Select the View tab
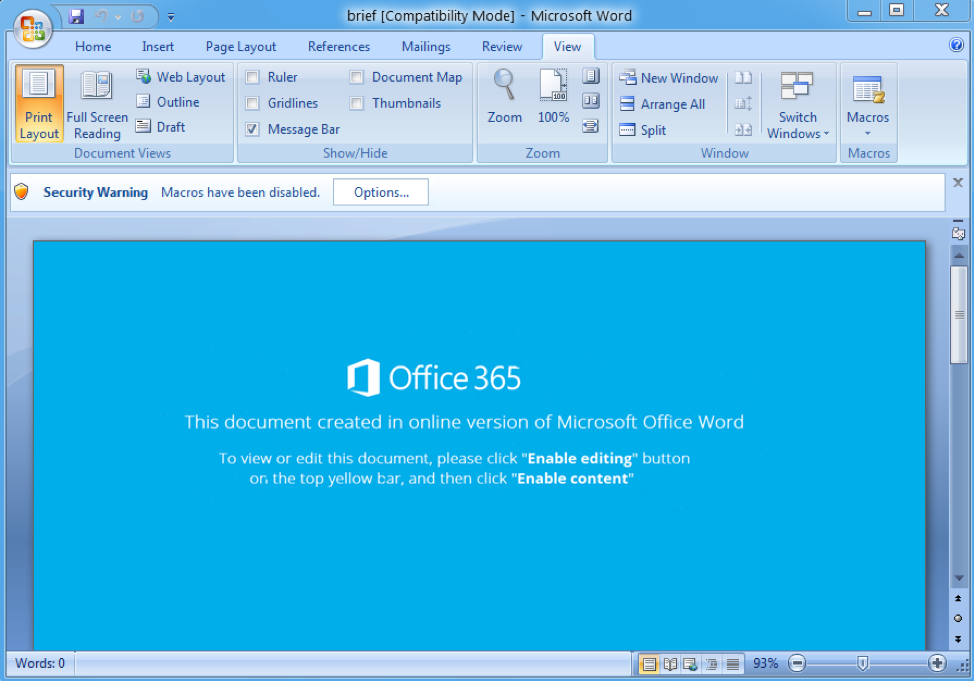Viewport: 974px width, 681px height. pos(568,47)
